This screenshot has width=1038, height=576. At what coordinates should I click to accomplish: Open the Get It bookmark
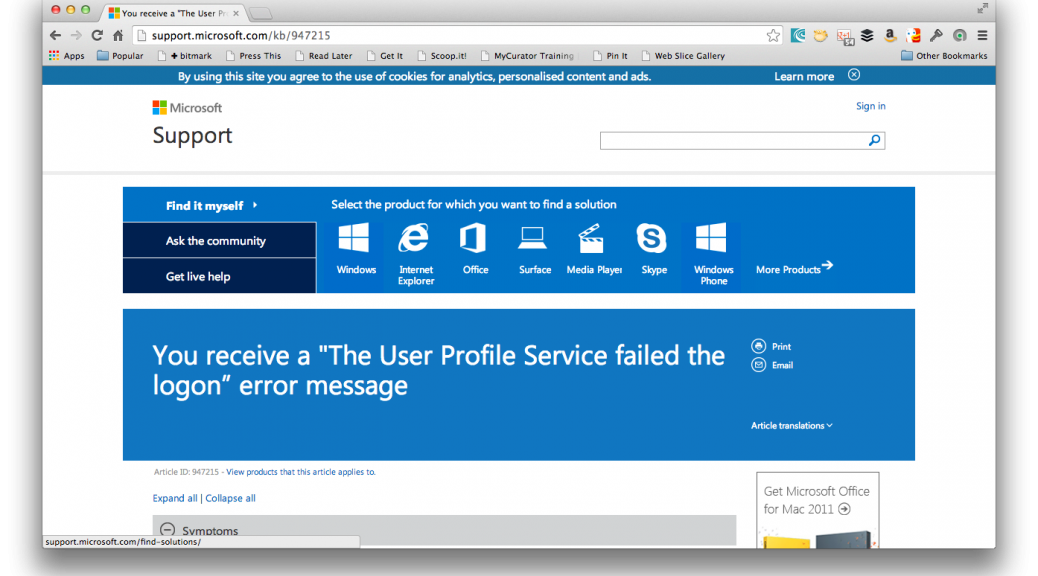pos(385,56)
